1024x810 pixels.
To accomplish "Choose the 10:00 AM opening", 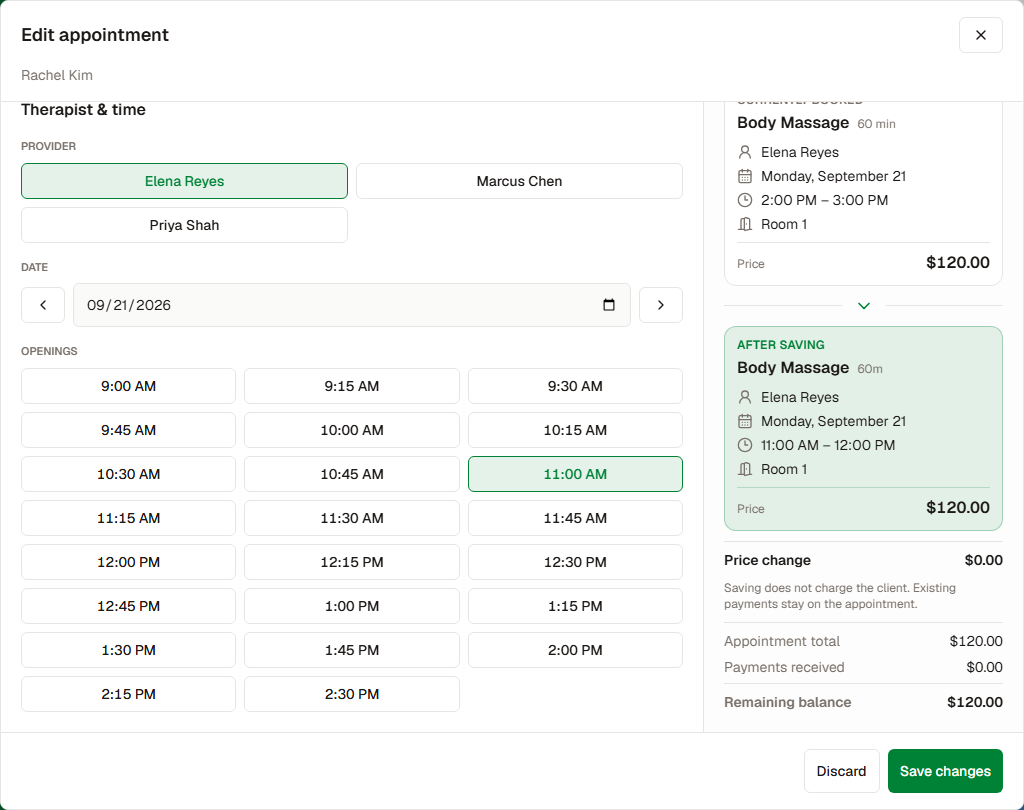I will [352, 430].
